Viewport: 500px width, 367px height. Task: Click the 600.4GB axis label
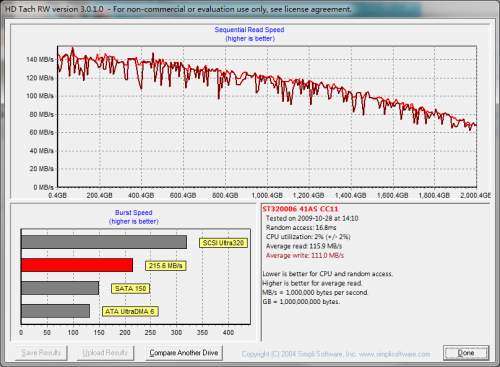[183, 195]
